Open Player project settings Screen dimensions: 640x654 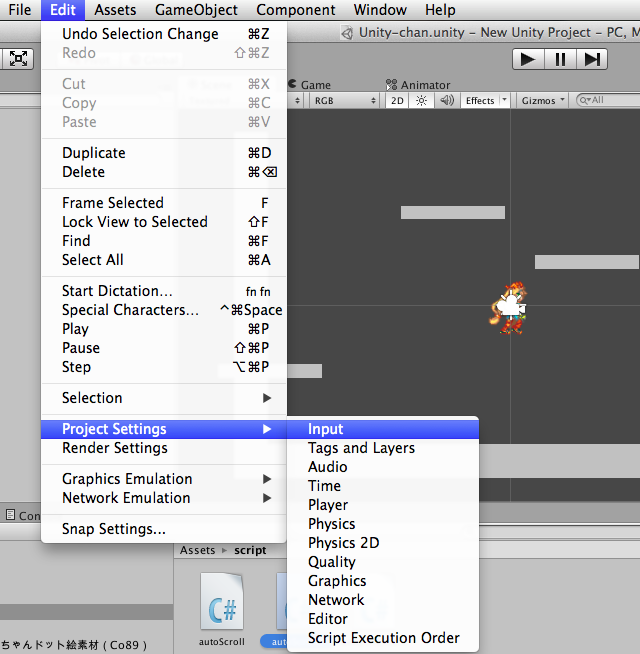383,505
